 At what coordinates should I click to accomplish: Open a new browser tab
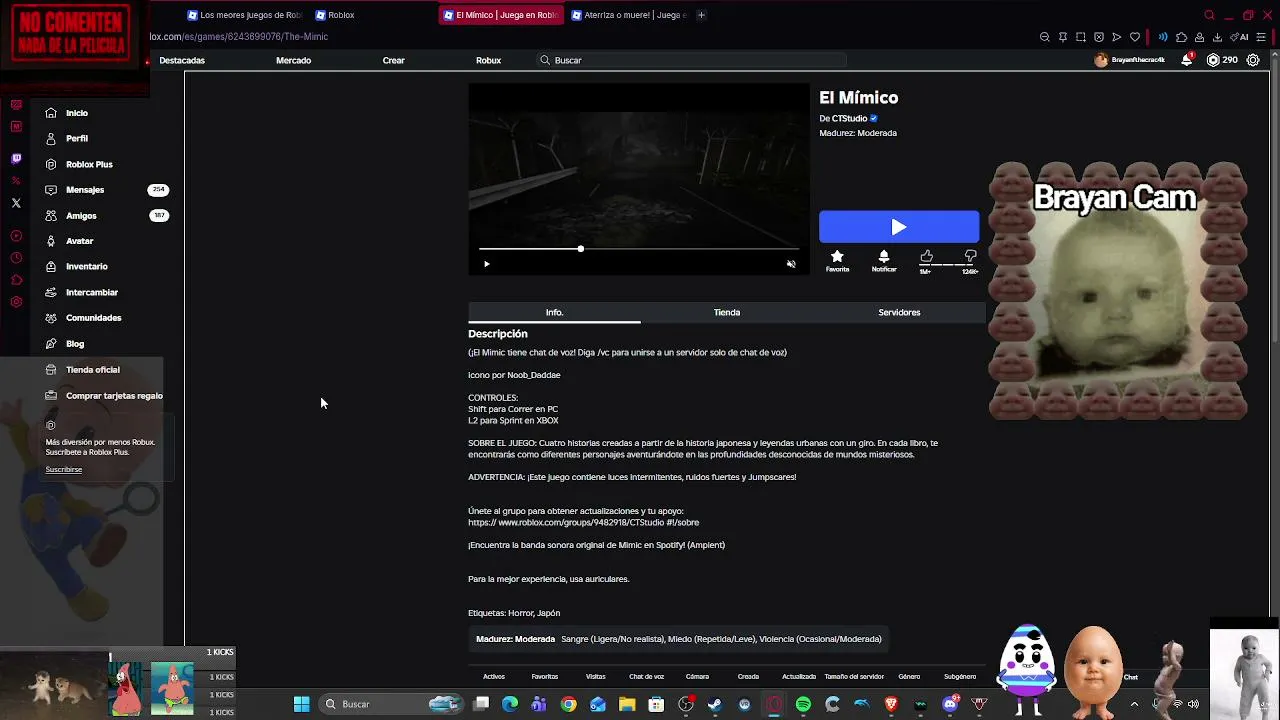(x=701, y=15)
